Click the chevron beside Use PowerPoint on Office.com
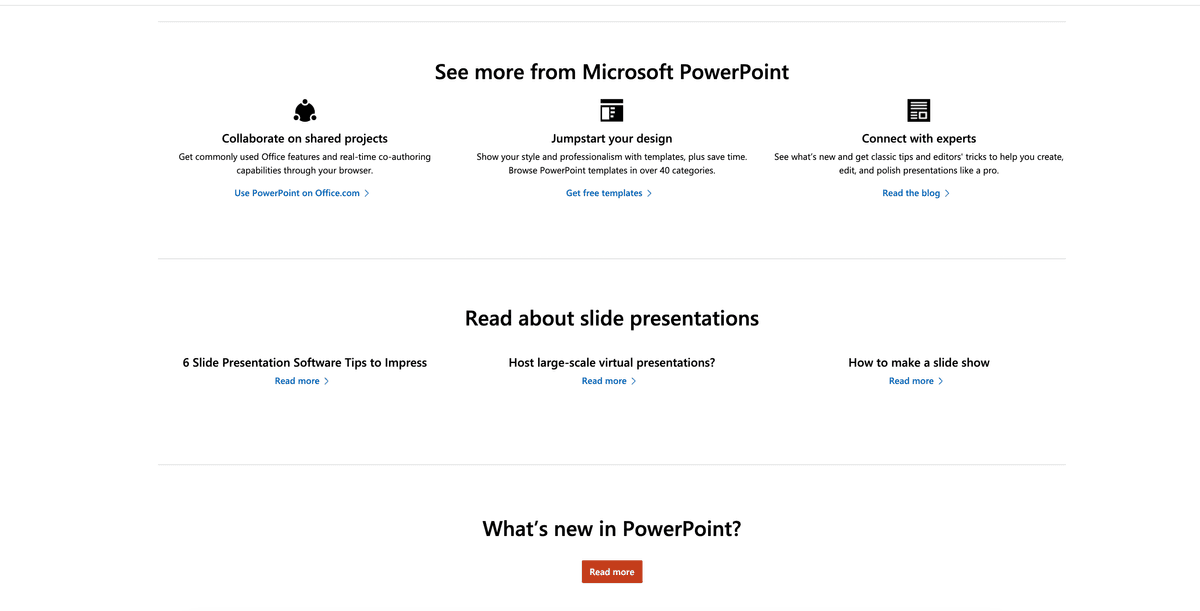Image resolution: width=1200 pixels, height=611 pixels. 367,193
